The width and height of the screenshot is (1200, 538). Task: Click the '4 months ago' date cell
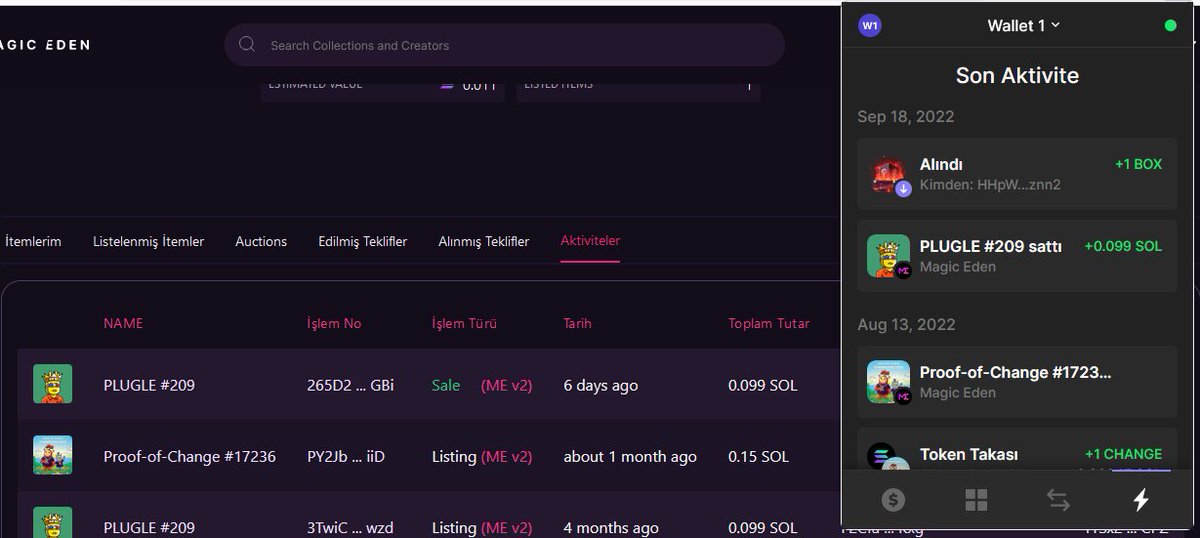611,527
